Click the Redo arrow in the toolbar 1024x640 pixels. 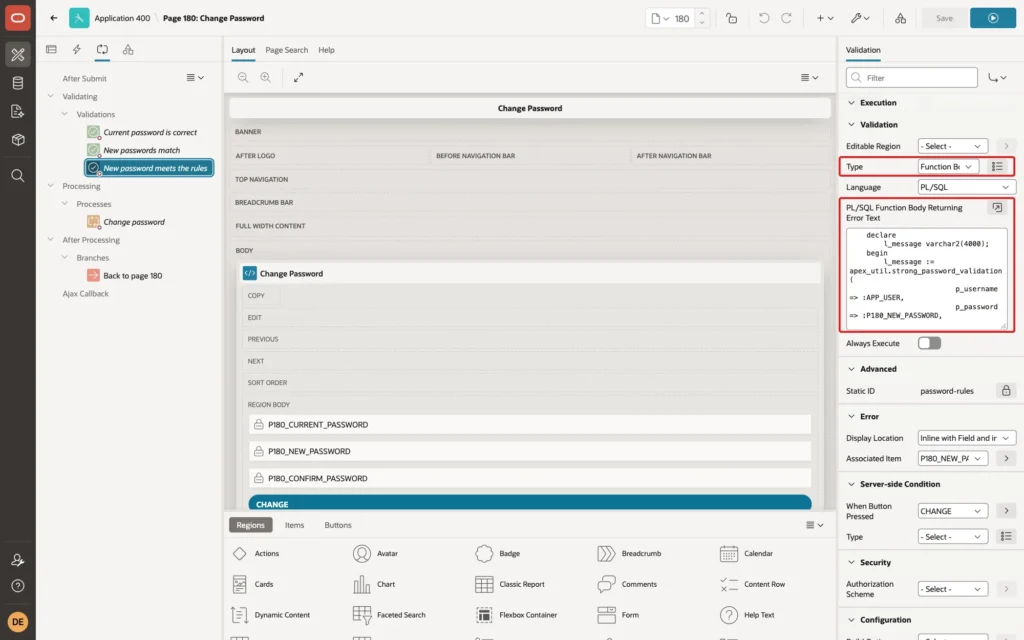(786, 18)
